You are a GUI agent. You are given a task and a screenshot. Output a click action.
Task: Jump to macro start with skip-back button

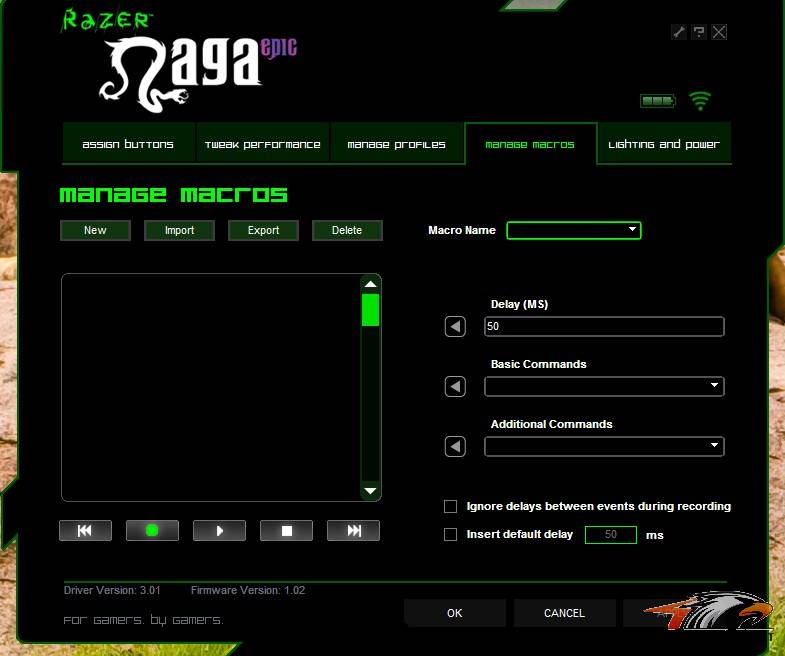pyautogui.click(x=85, y=531)
